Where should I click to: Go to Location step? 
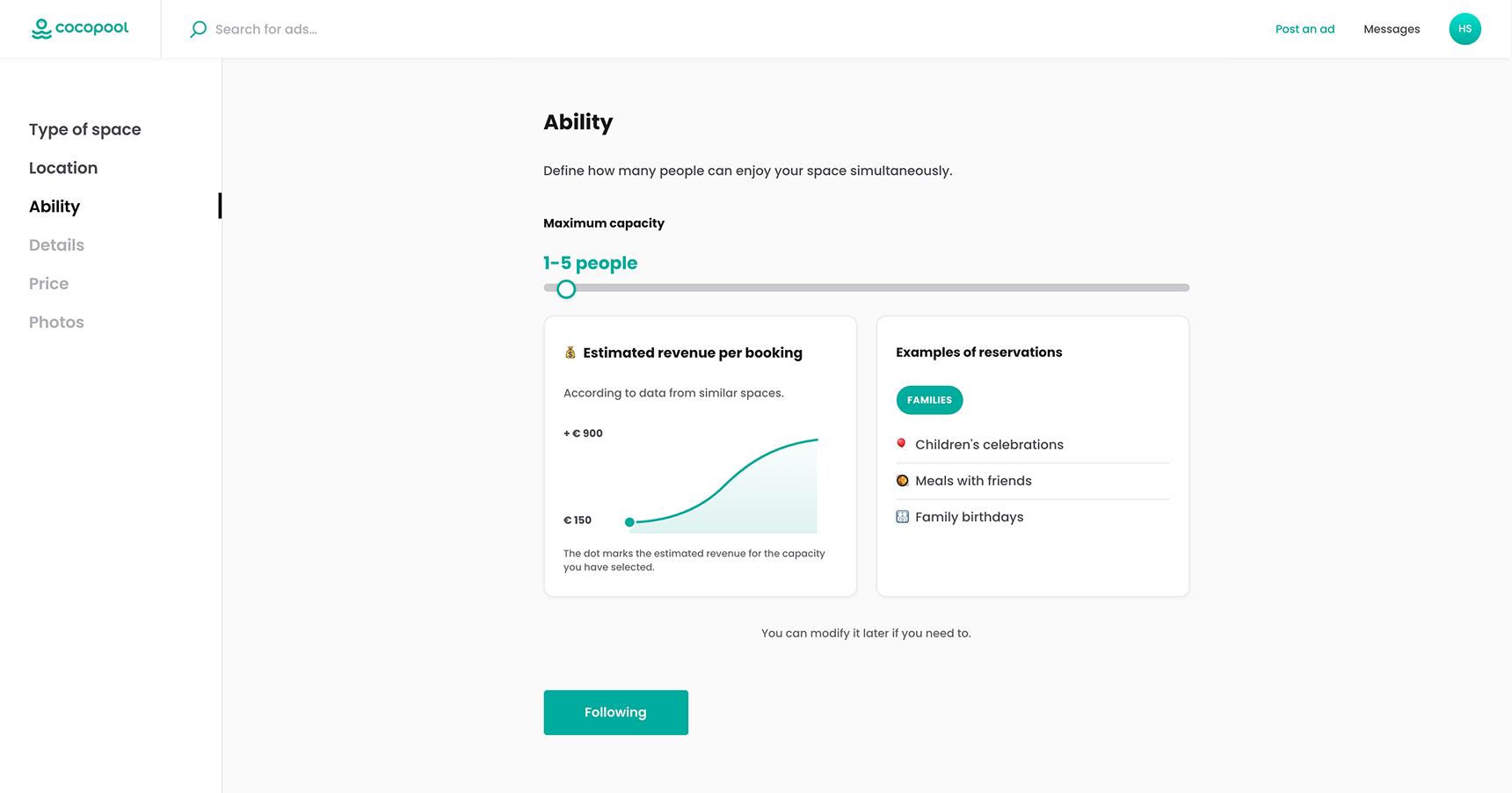click(x=63, y=168)
